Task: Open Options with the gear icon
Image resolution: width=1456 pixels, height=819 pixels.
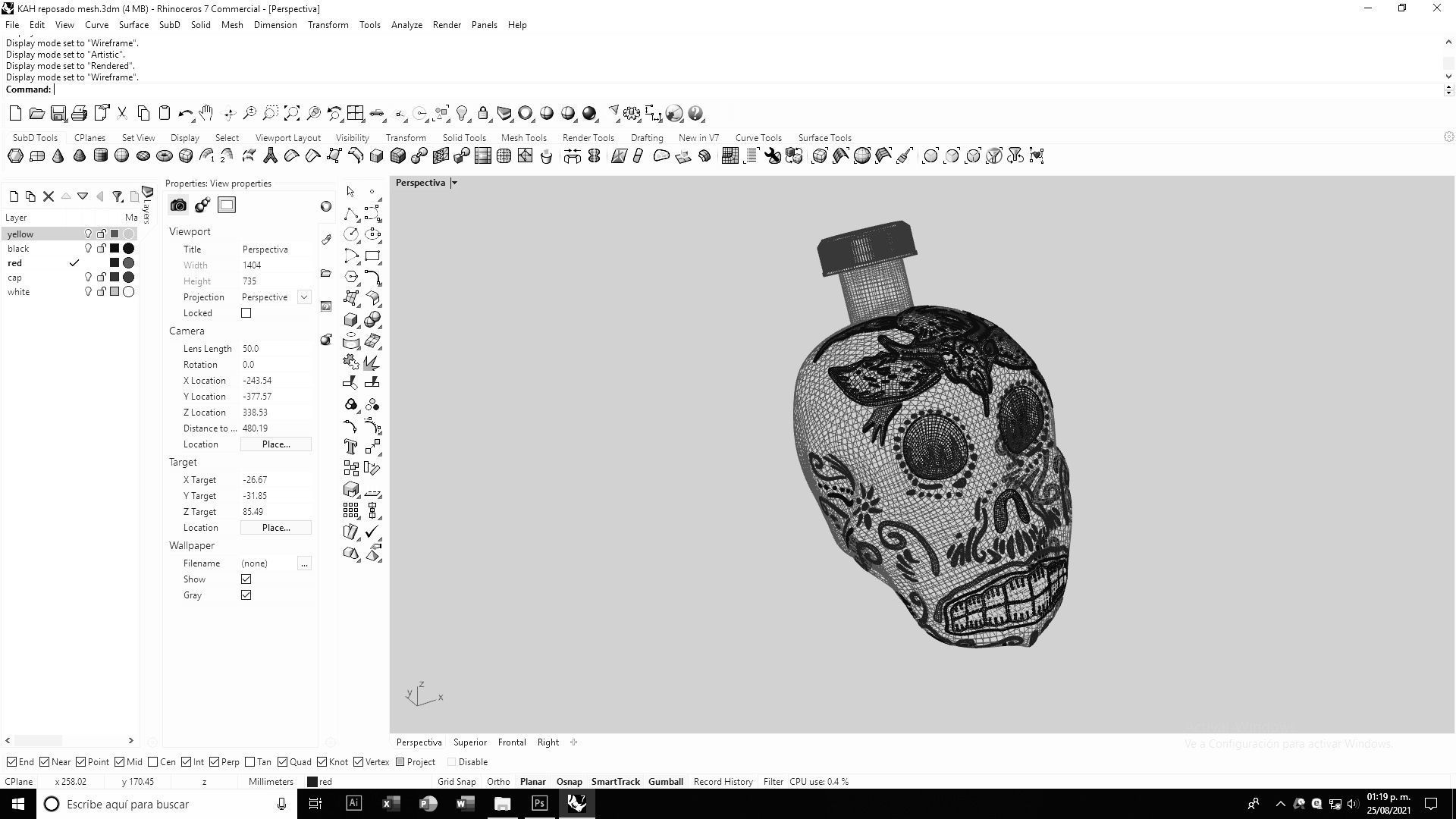Action: pos(632,114)
